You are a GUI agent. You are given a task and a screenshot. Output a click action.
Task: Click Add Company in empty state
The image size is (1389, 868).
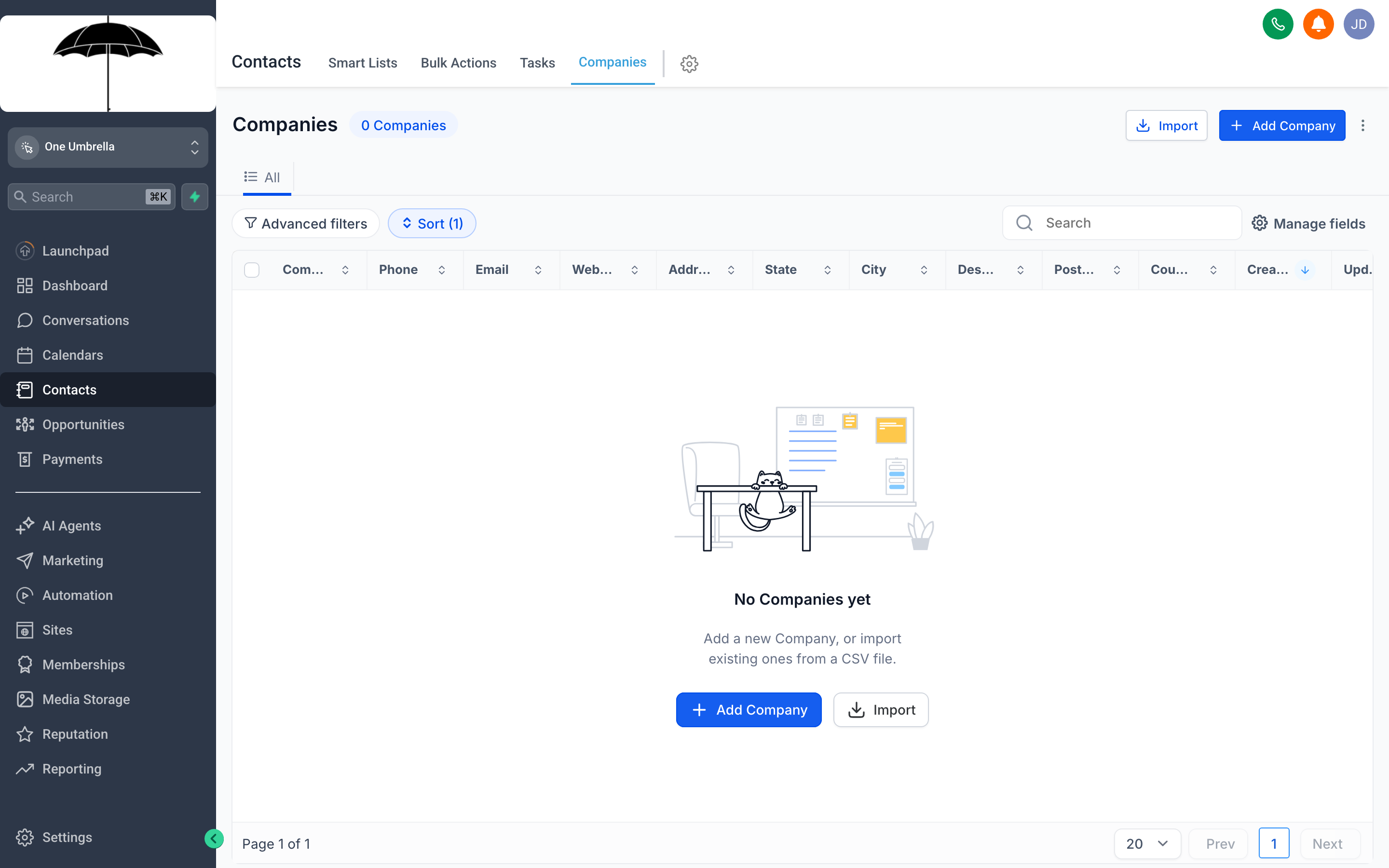(x=749, y=709)
